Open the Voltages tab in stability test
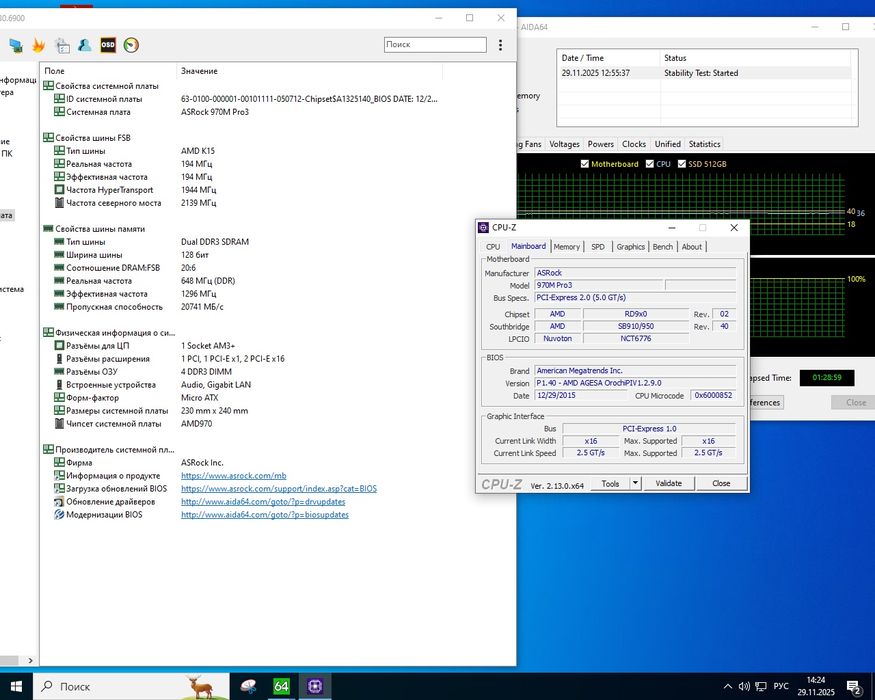Viewport: 875px width, 700px height. pos(564,144)
